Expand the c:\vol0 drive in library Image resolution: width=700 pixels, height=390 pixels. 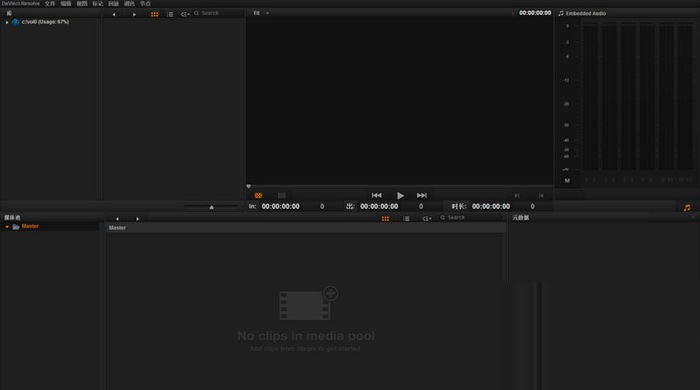point(7,22)
